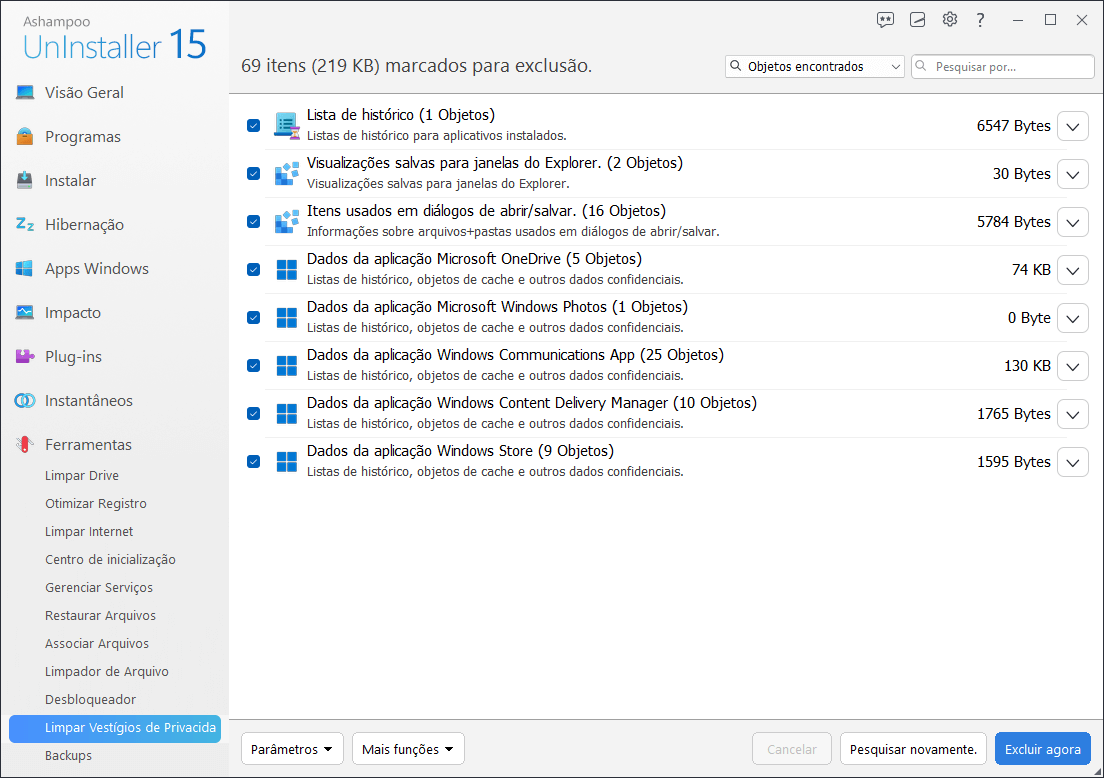This screenshot has height=778, width=1104.
Task: Click icon of Itens usados em diálogos row
Action: tap(287, 221)
